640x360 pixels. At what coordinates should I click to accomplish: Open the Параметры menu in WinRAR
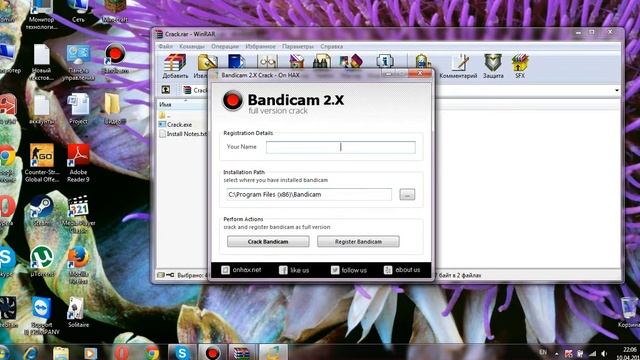[x=298, y=47]
